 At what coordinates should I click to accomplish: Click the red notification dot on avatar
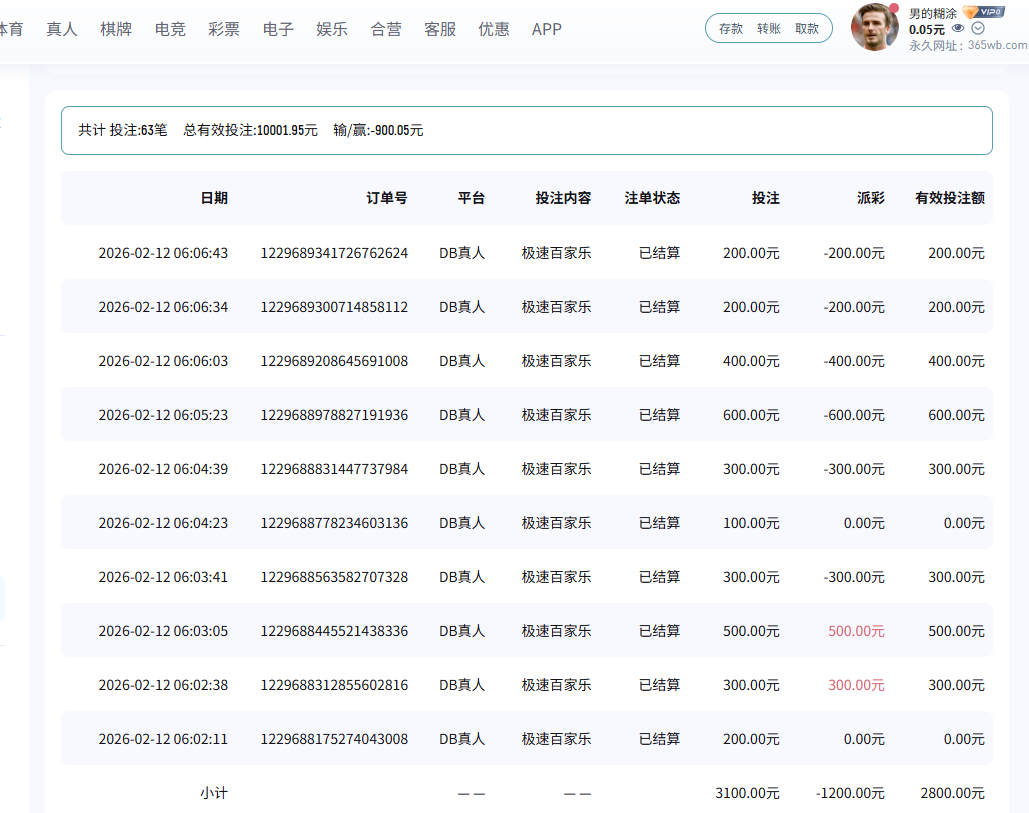click(894, 8)
